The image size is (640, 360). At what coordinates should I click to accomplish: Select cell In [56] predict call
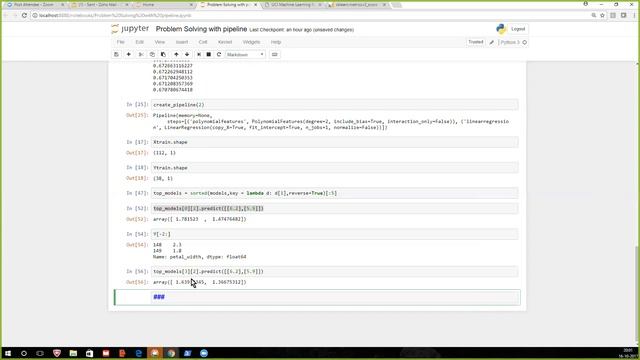tap(335, 271)
